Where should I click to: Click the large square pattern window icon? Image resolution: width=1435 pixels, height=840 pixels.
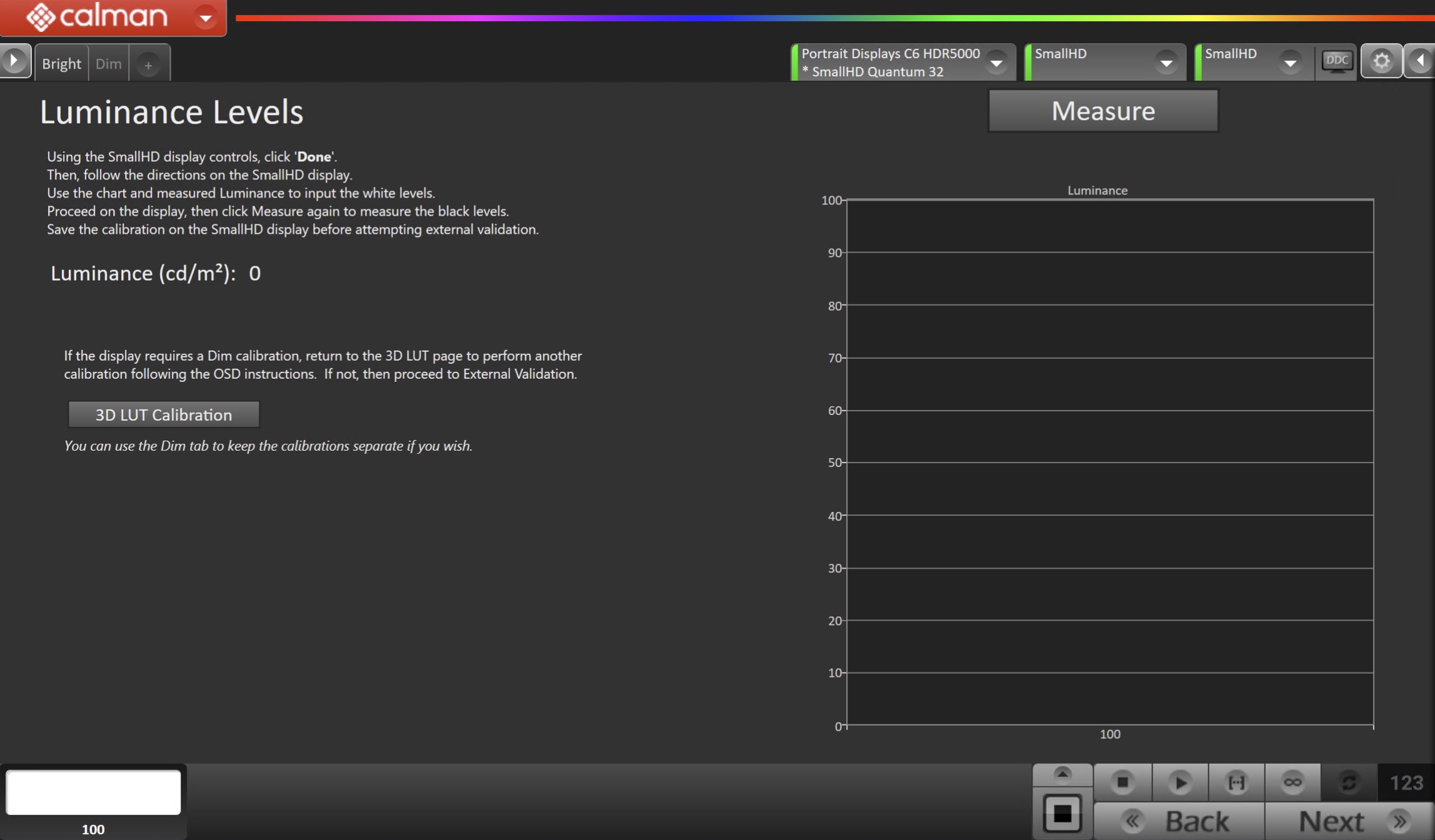pos(1062,813)
